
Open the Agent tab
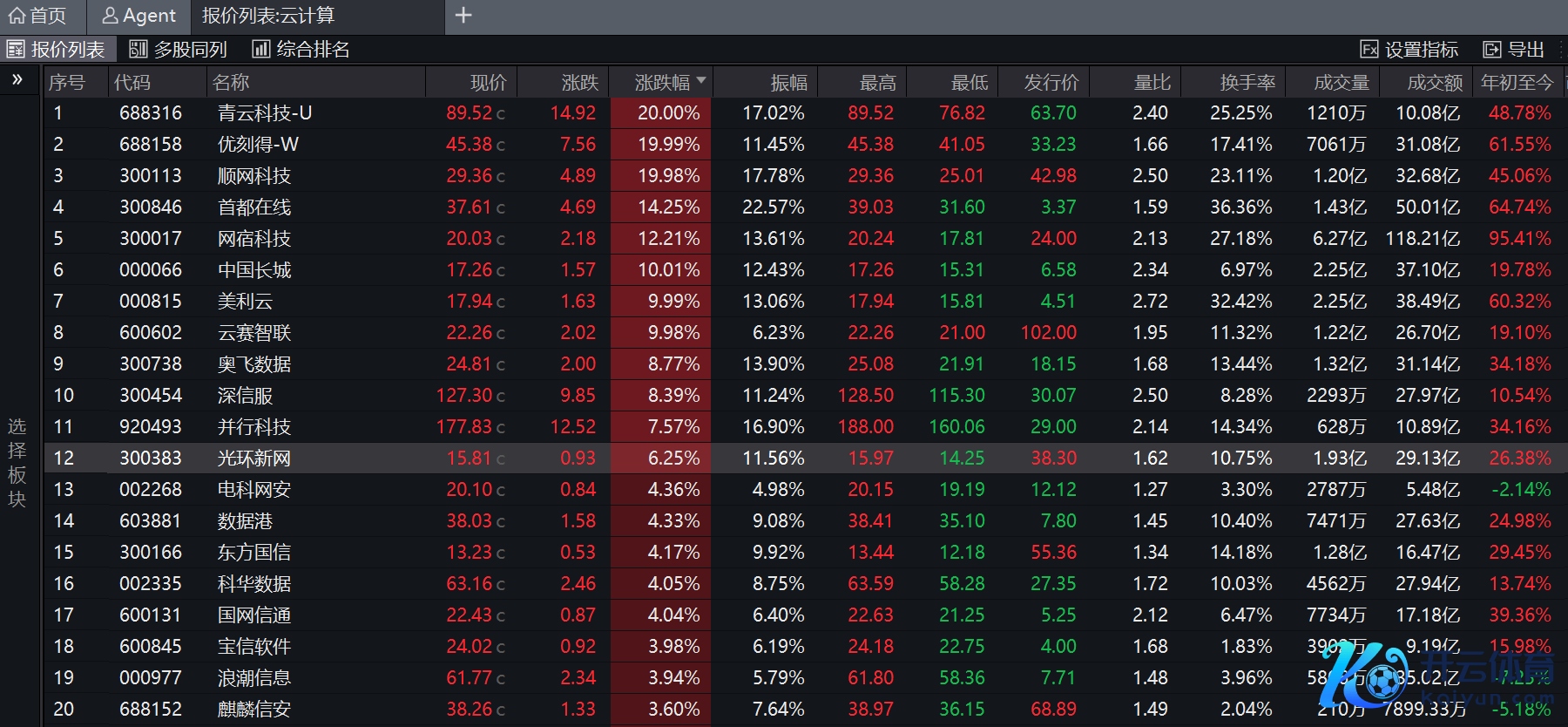click(139, 16)
